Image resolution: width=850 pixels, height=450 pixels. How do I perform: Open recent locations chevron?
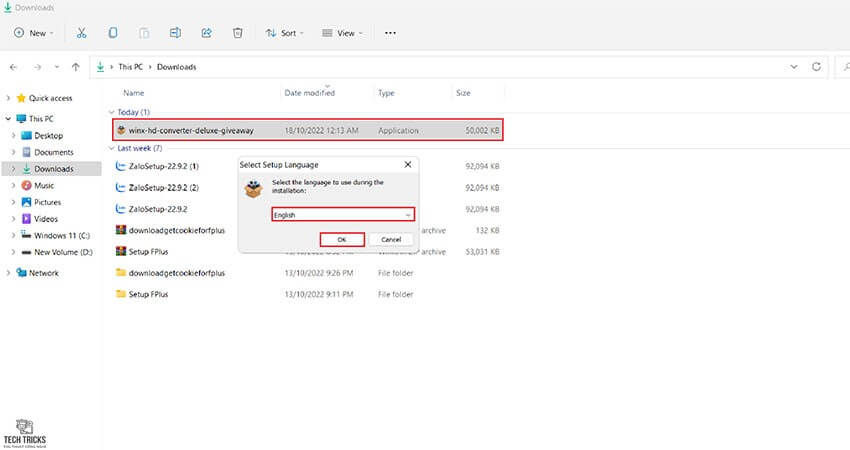tap(57, 67)
